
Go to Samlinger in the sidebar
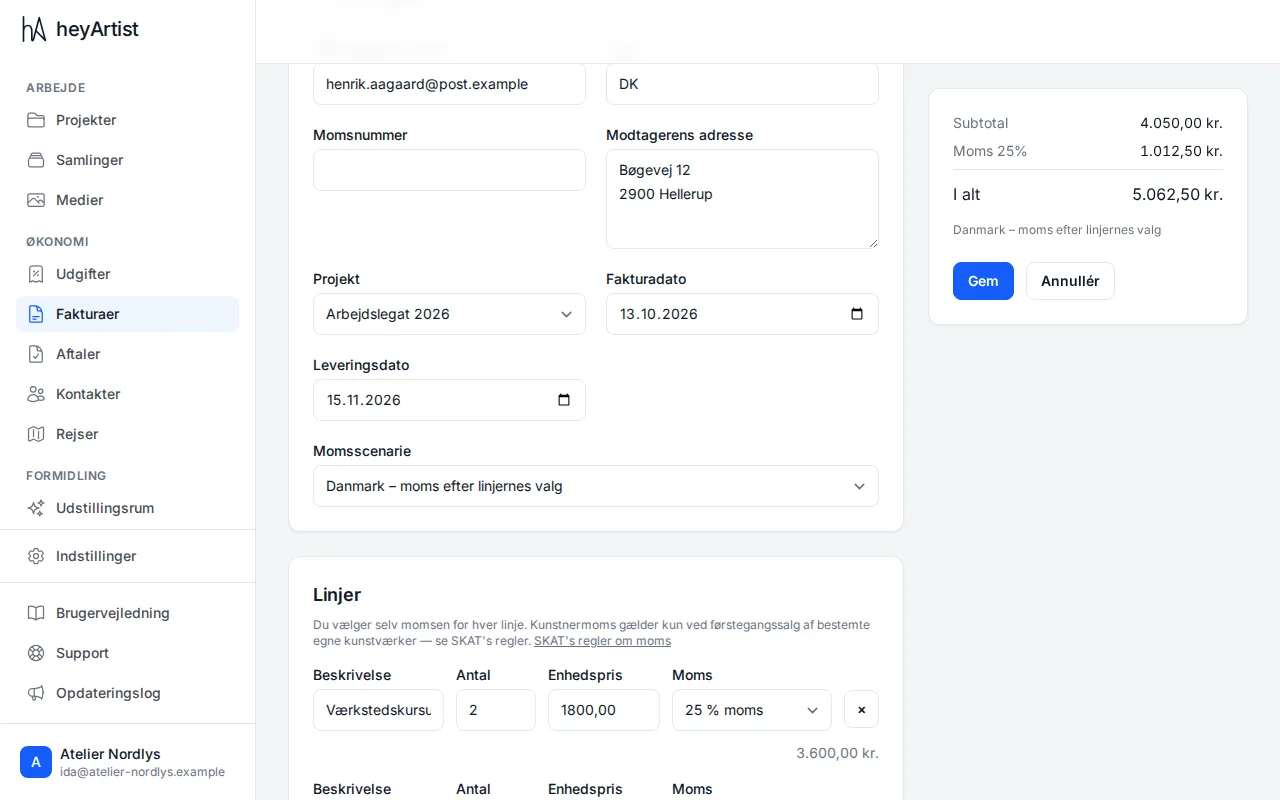pyautogui.click(x=127, y=160)
